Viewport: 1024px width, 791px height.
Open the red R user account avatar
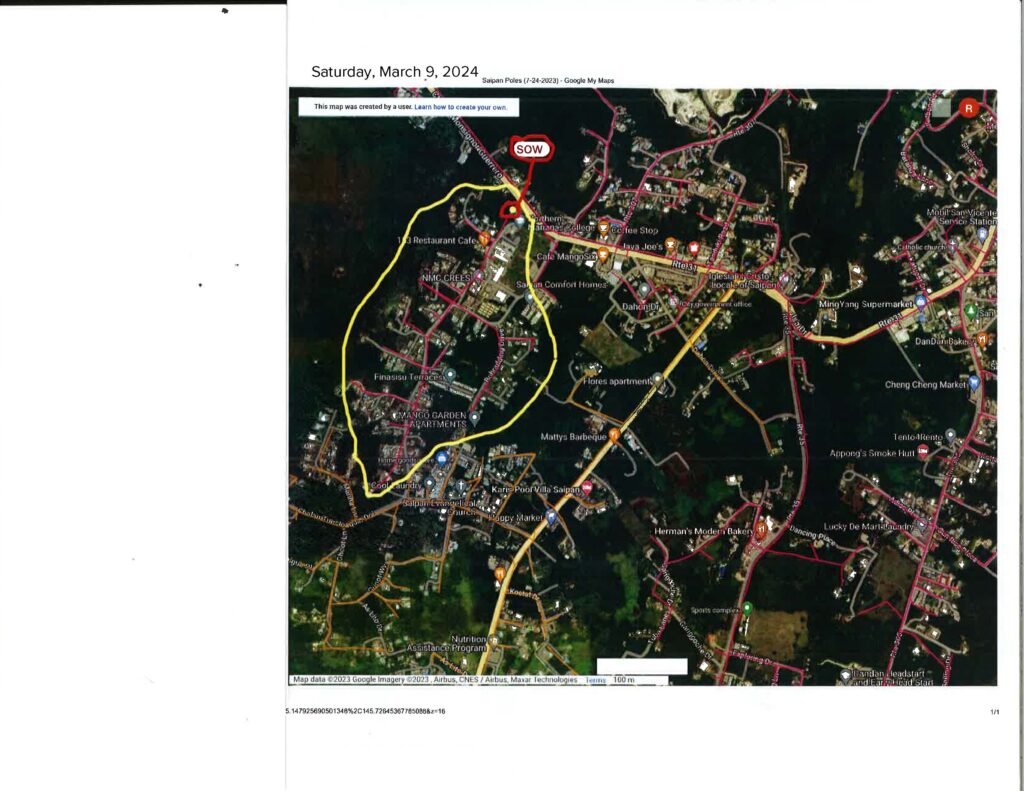click(968, 109)
